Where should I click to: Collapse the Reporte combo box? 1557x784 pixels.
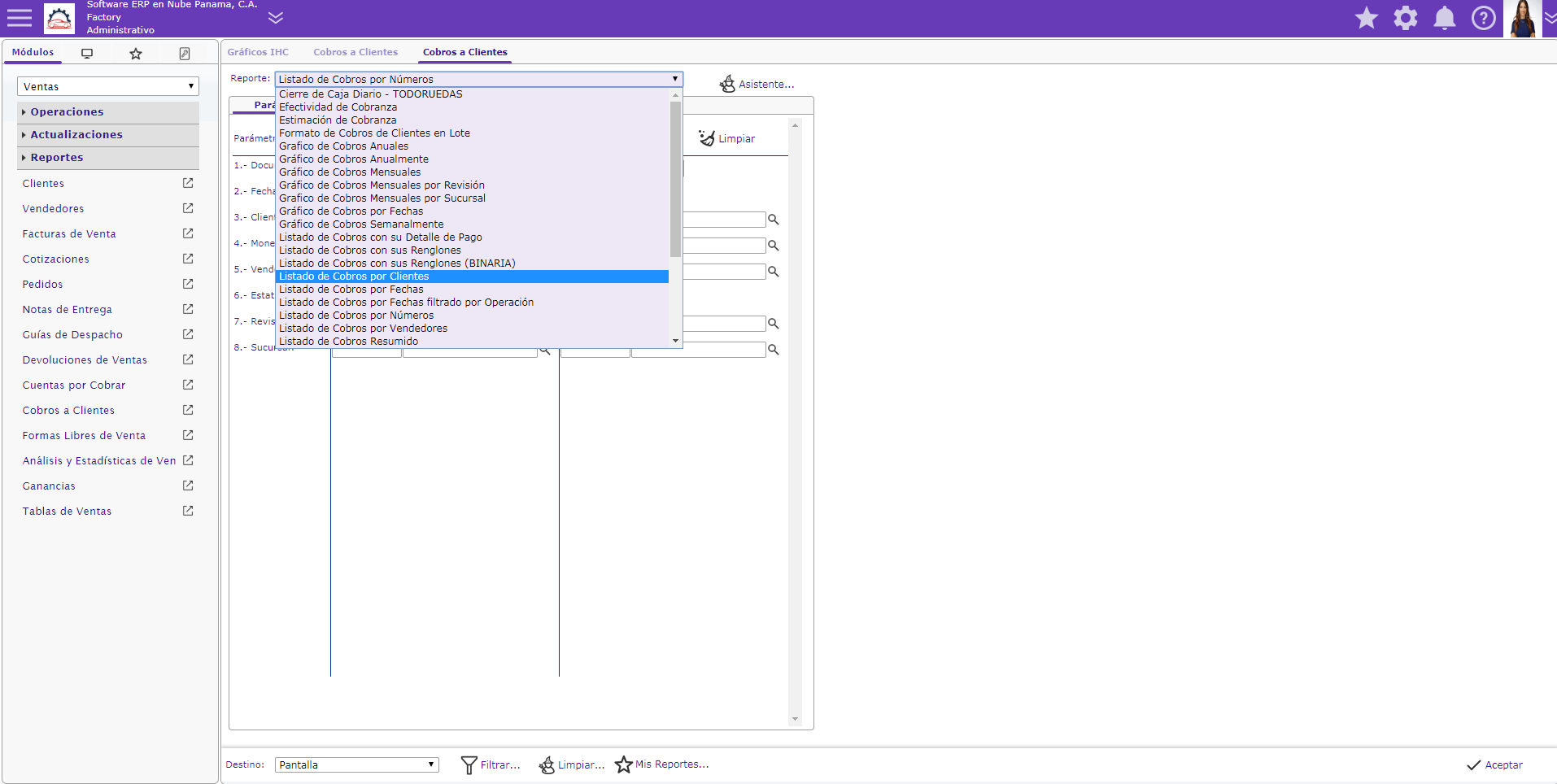click(x=478, y=79)
